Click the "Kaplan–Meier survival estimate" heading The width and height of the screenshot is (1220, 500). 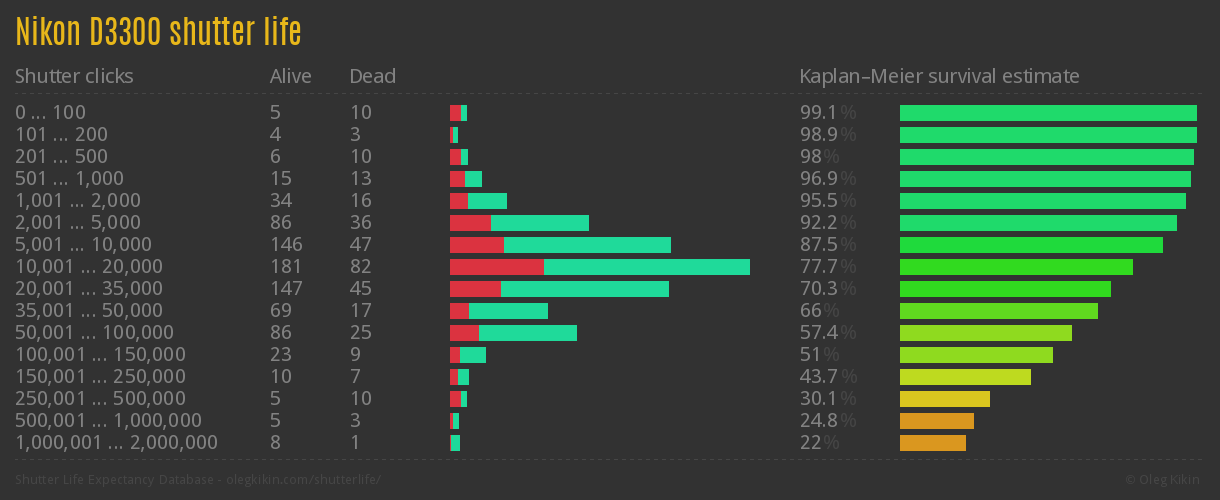pyautogui.click(x=939, y=76)
